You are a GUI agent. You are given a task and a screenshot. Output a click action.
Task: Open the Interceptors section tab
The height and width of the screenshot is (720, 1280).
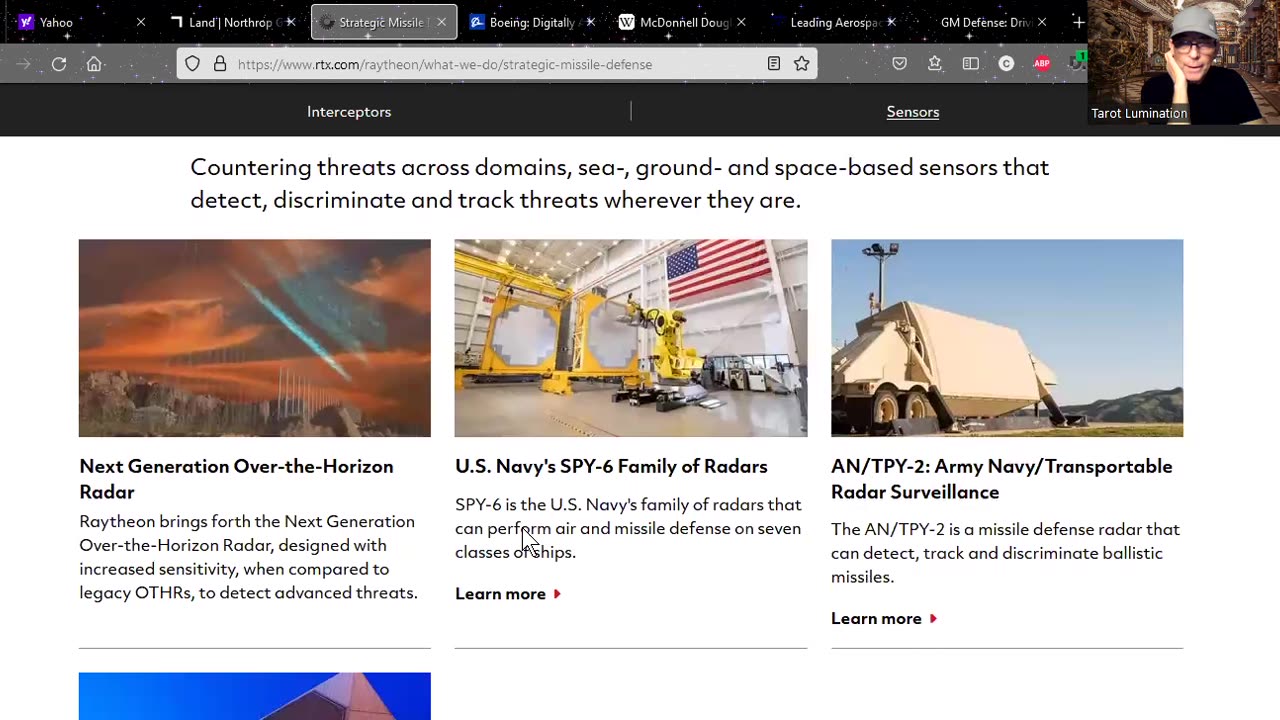pos(349,112)
